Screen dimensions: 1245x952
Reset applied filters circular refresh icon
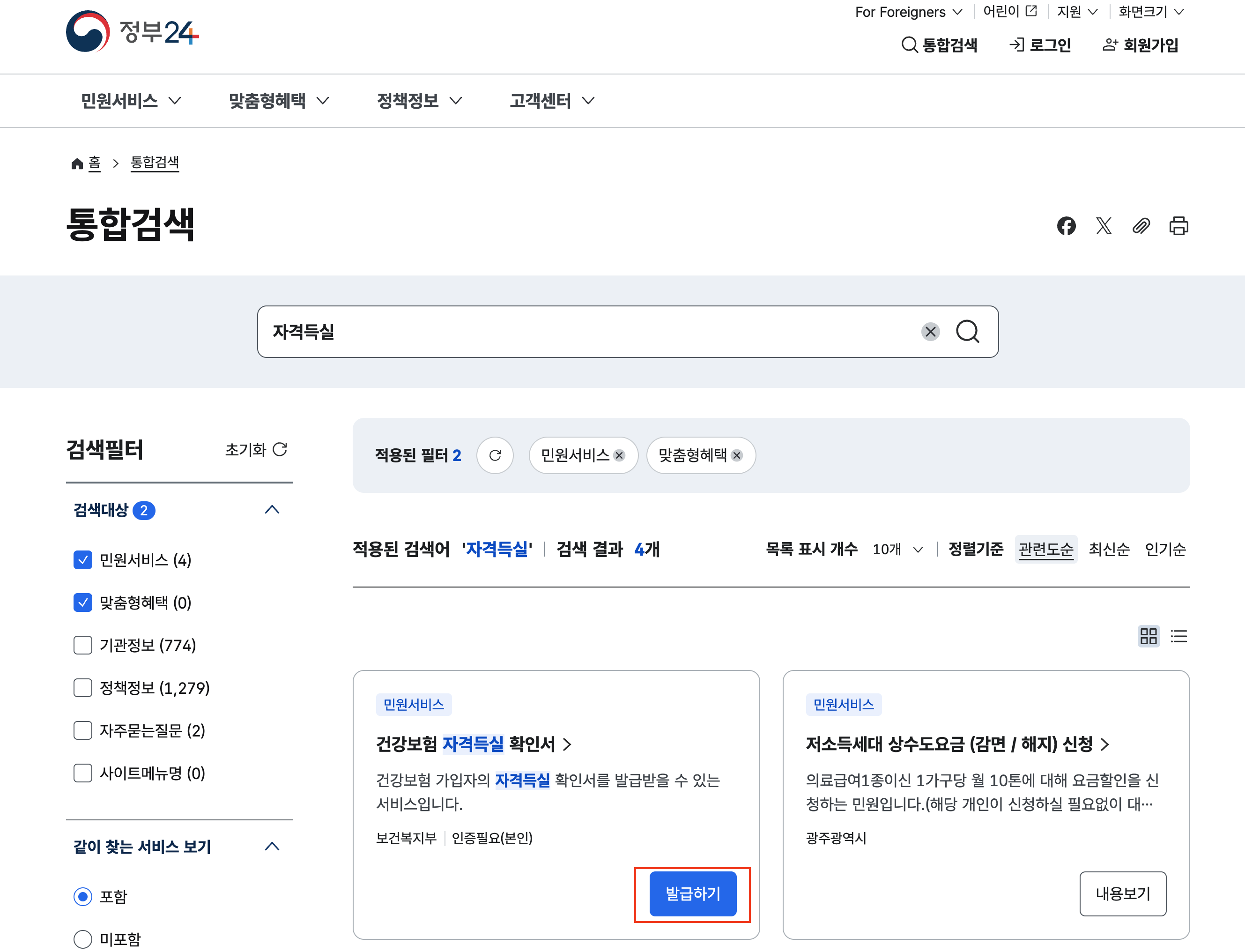495,455
